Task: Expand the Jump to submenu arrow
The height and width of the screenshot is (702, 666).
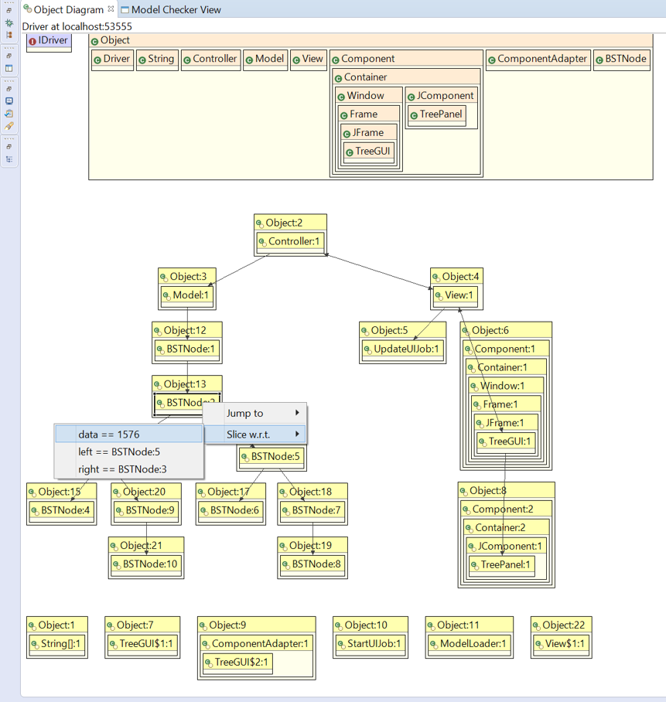Action: point(297,413)
